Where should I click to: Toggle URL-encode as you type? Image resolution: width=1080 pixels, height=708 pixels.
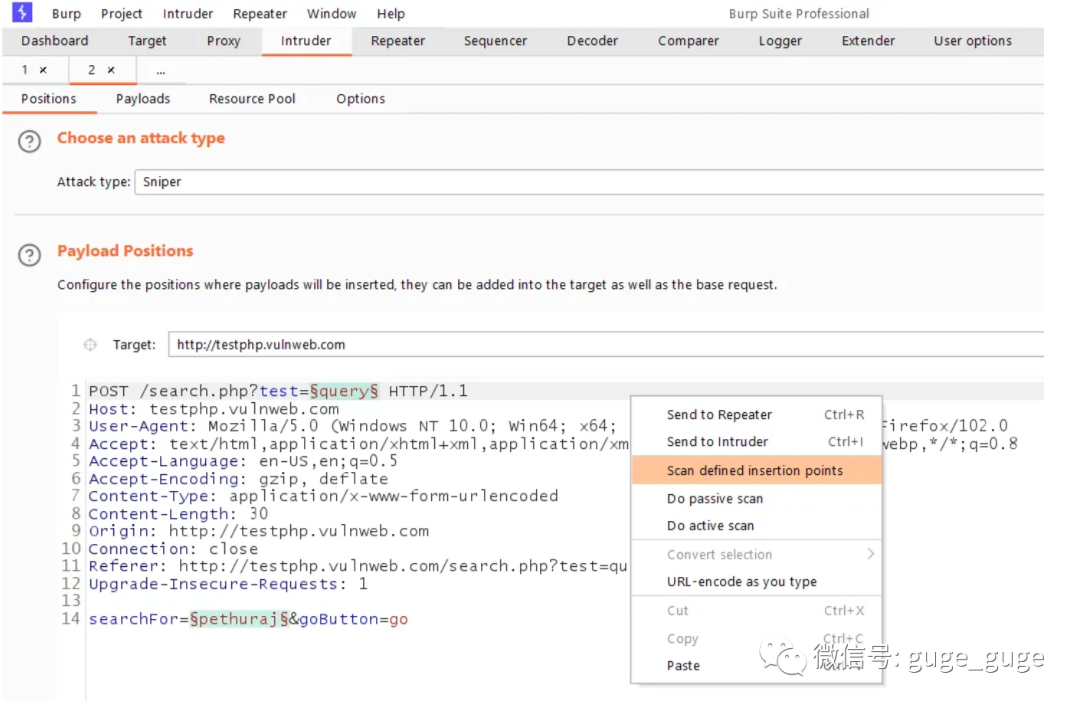[x=756, y=582]
